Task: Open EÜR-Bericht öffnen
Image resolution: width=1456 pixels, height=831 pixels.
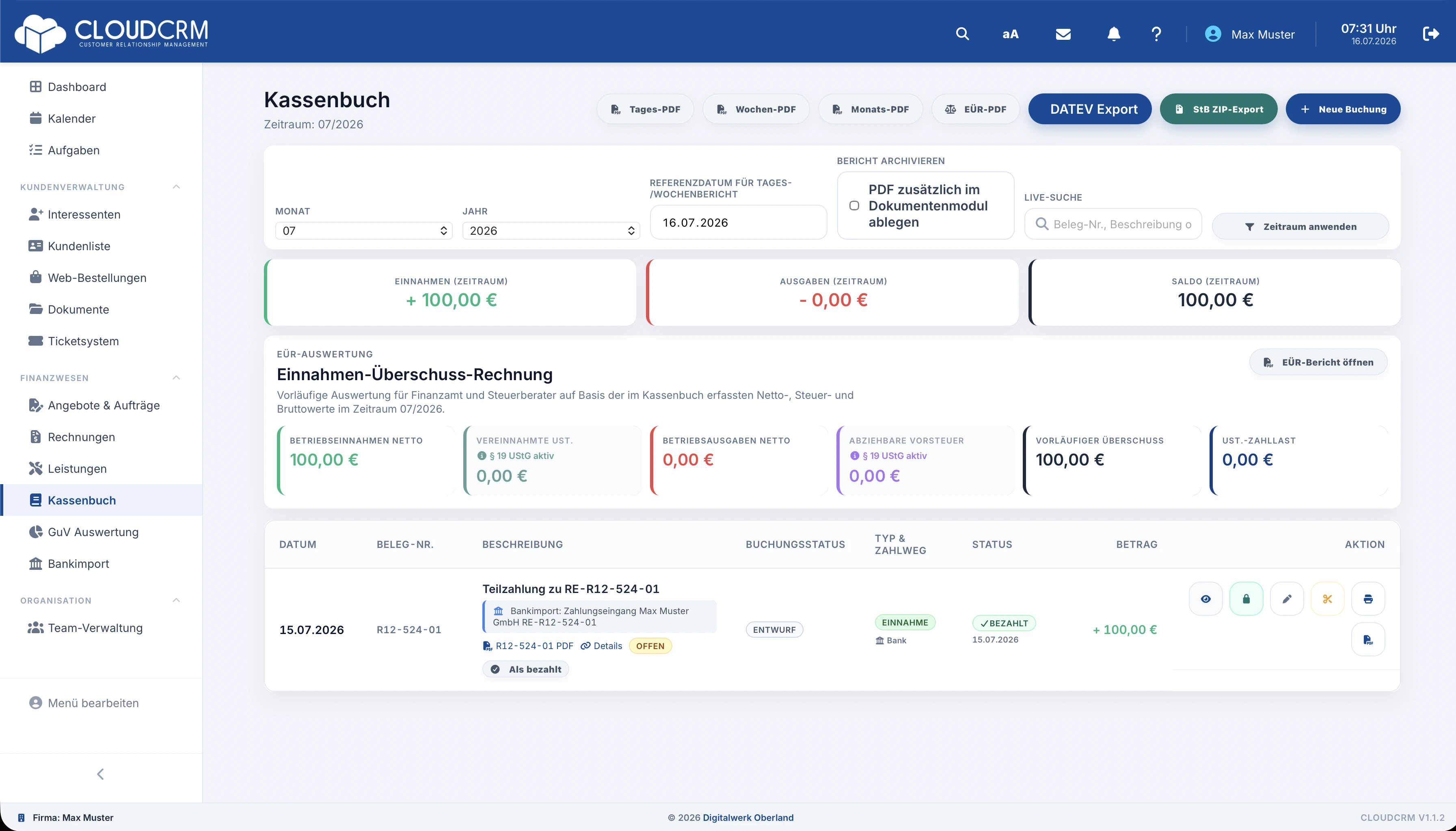Action: (x=1318, y=362)
